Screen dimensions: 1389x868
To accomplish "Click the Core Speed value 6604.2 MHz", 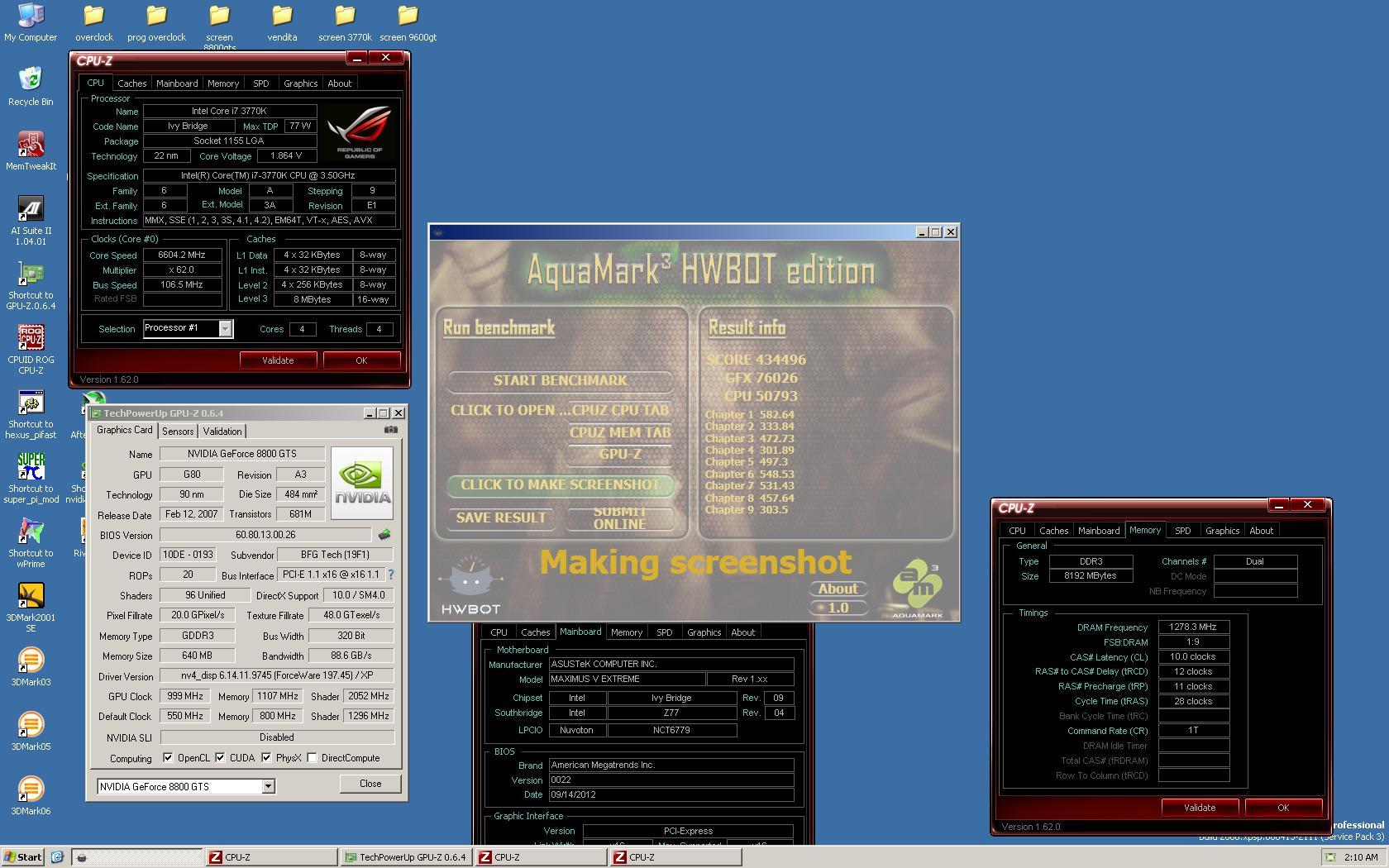I will coord(182,255).
